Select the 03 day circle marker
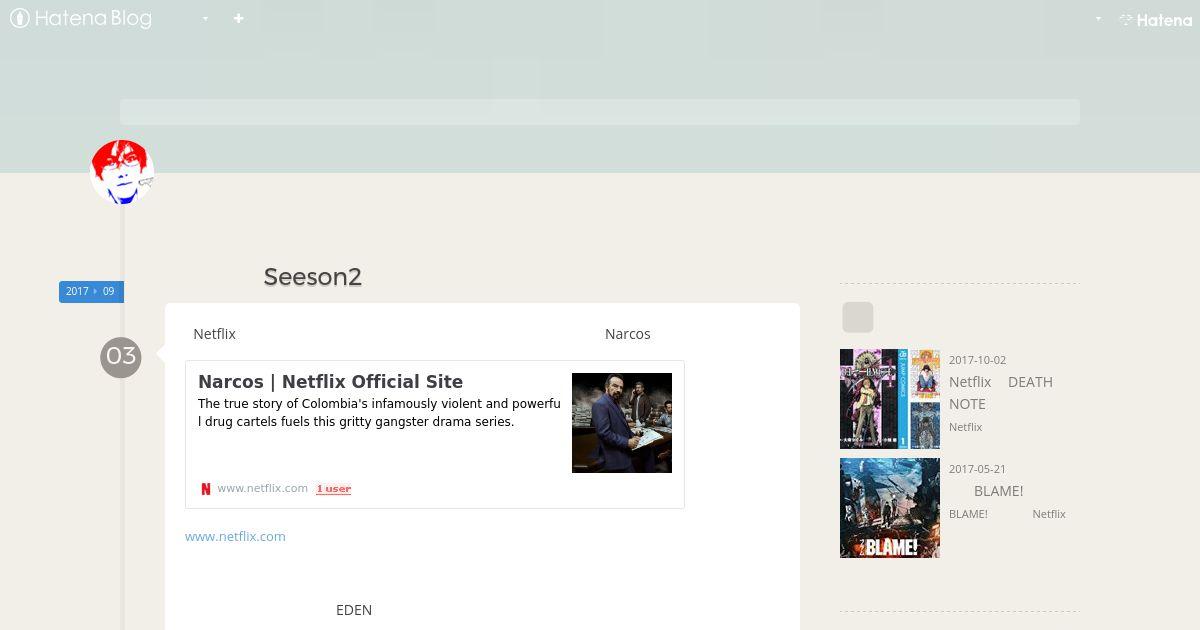 tap(121, 357)
